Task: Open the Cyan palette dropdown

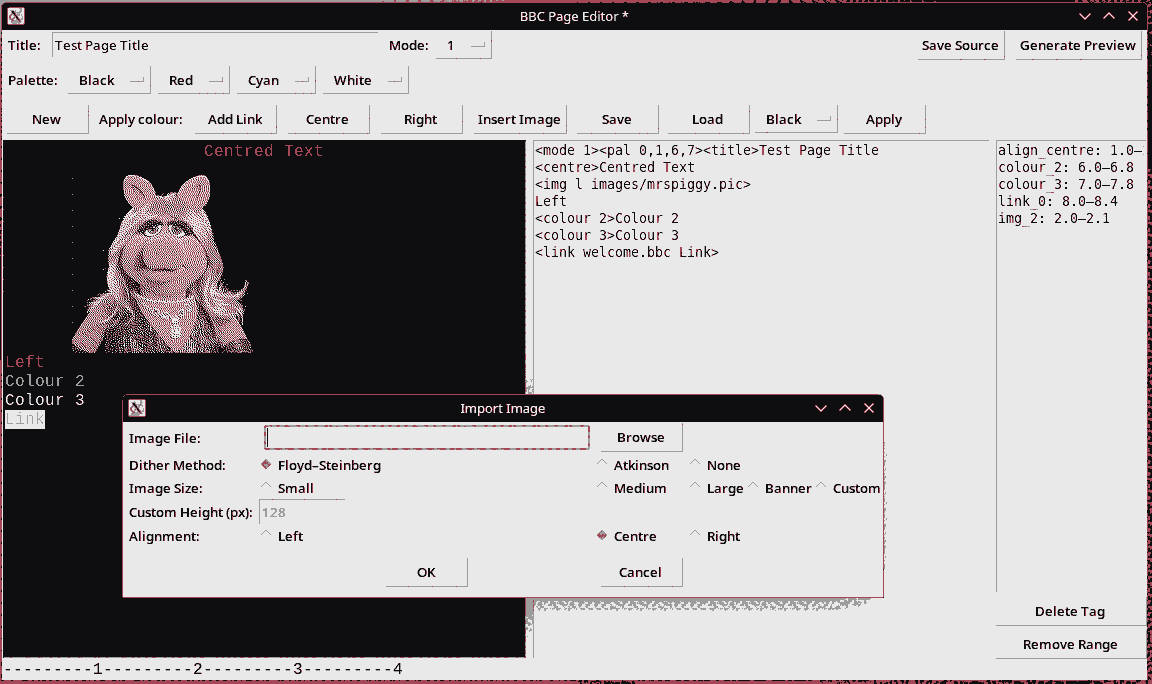Action: [x=275, y=80]
